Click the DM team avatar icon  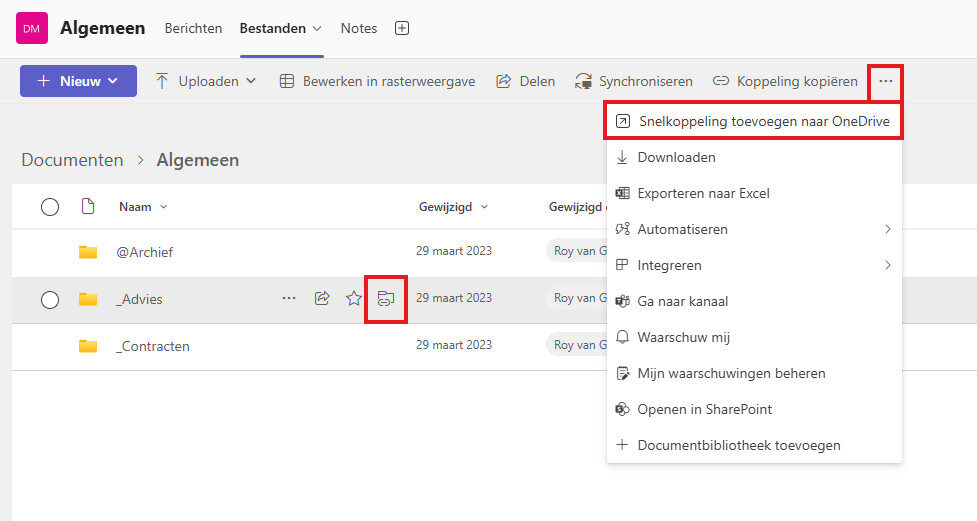[32, 28]
